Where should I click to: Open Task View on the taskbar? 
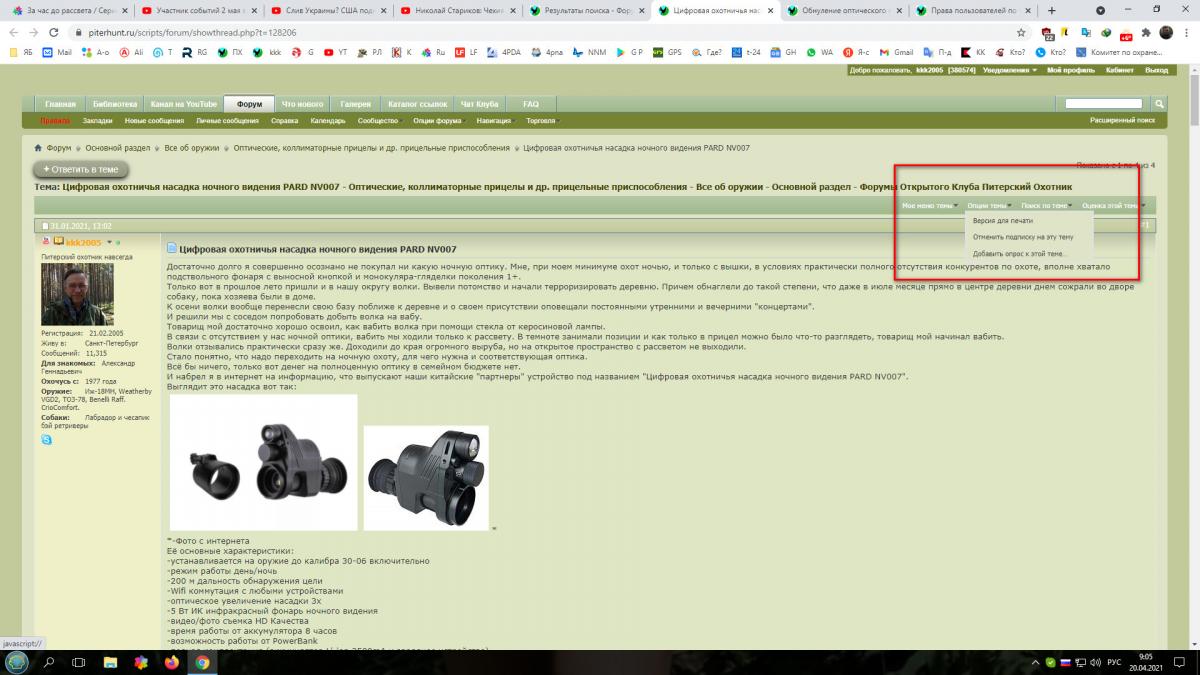click(79, 662)
